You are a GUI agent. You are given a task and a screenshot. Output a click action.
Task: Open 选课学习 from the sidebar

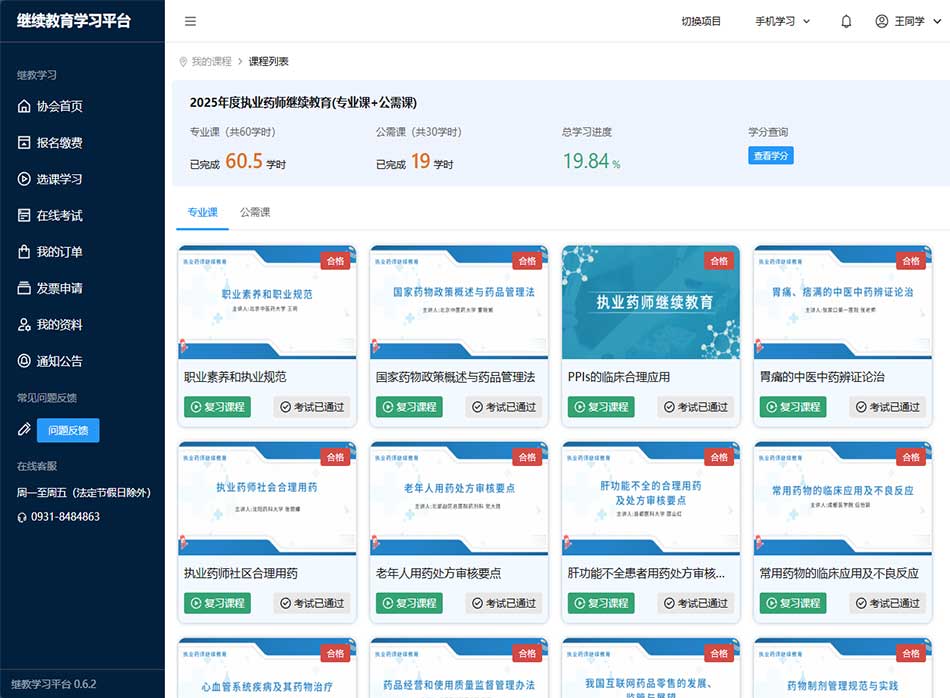click(59, 179)
